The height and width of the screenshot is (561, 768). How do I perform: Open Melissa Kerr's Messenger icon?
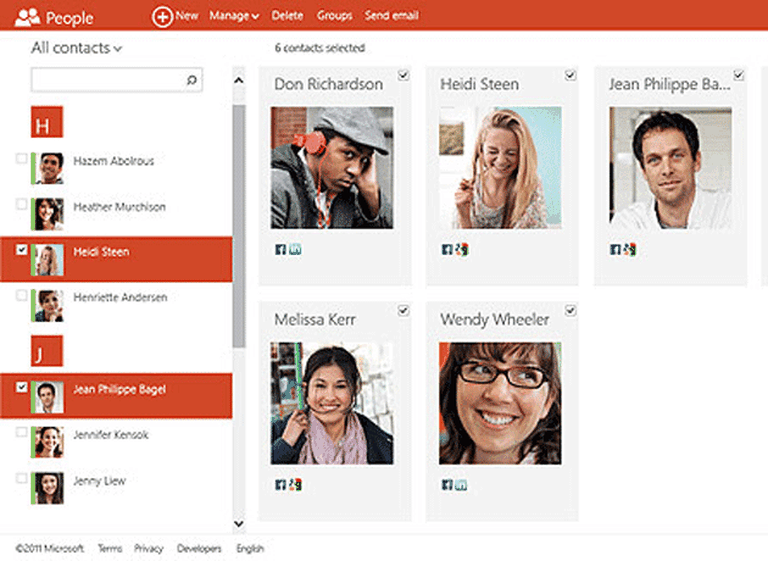pos(295,485)
